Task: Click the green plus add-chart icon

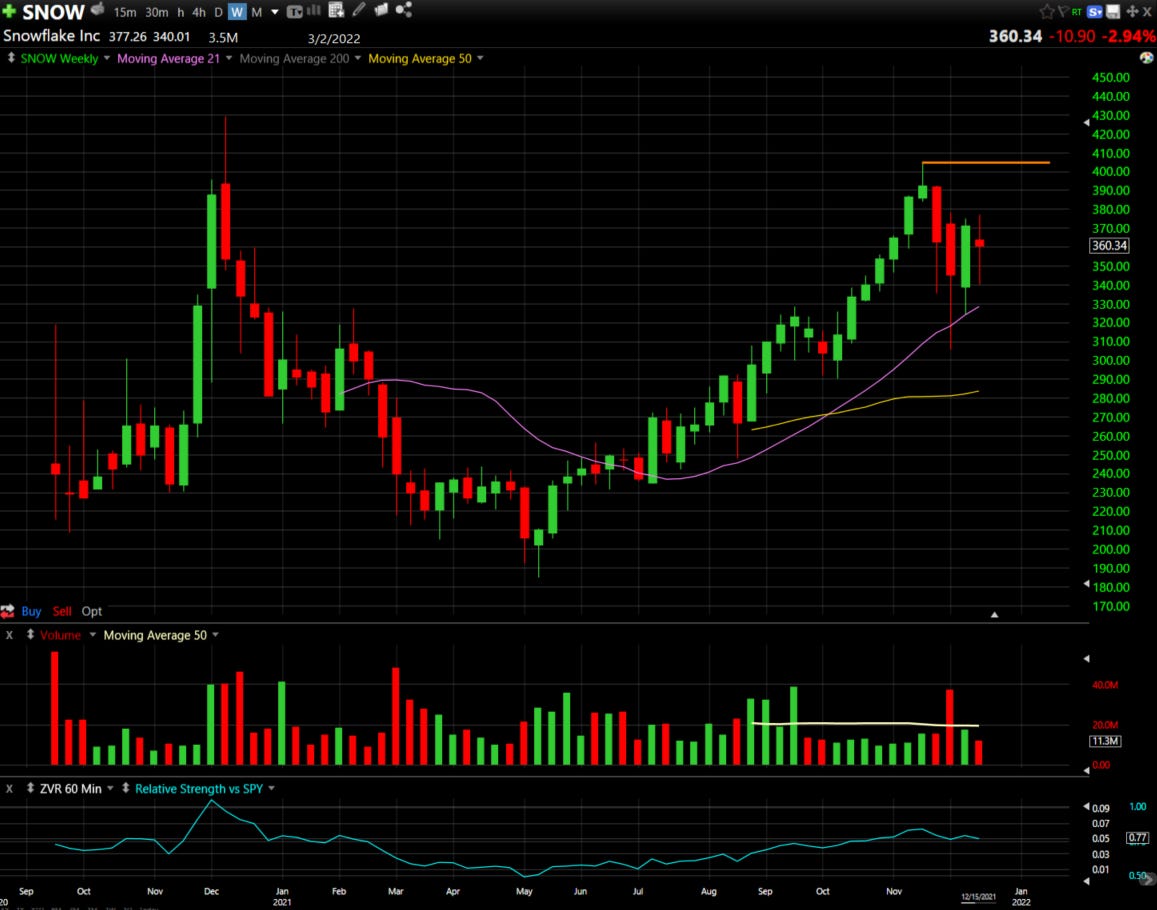Action: click(9, 12)
